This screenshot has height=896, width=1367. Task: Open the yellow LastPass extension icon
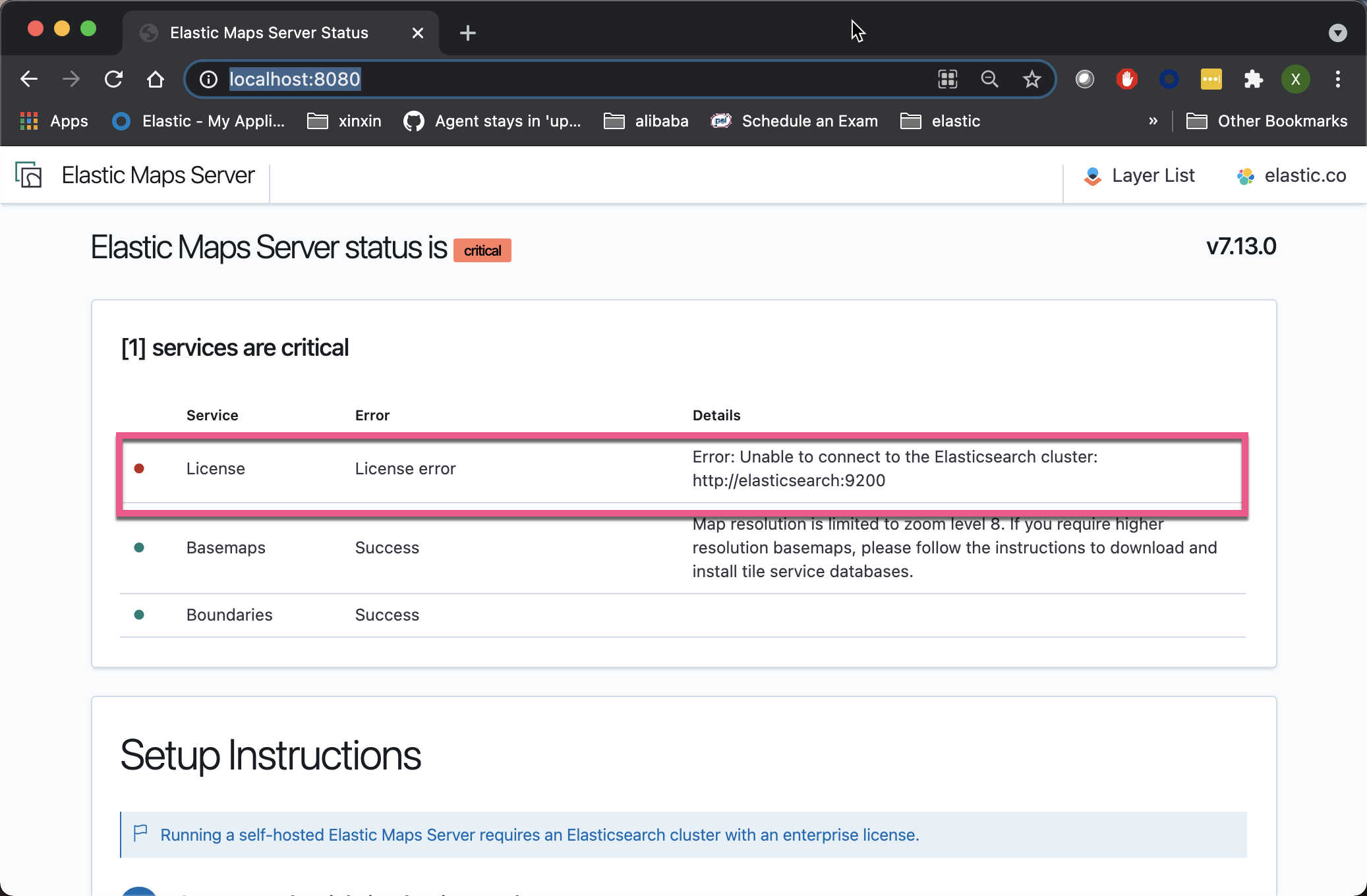1211,79
